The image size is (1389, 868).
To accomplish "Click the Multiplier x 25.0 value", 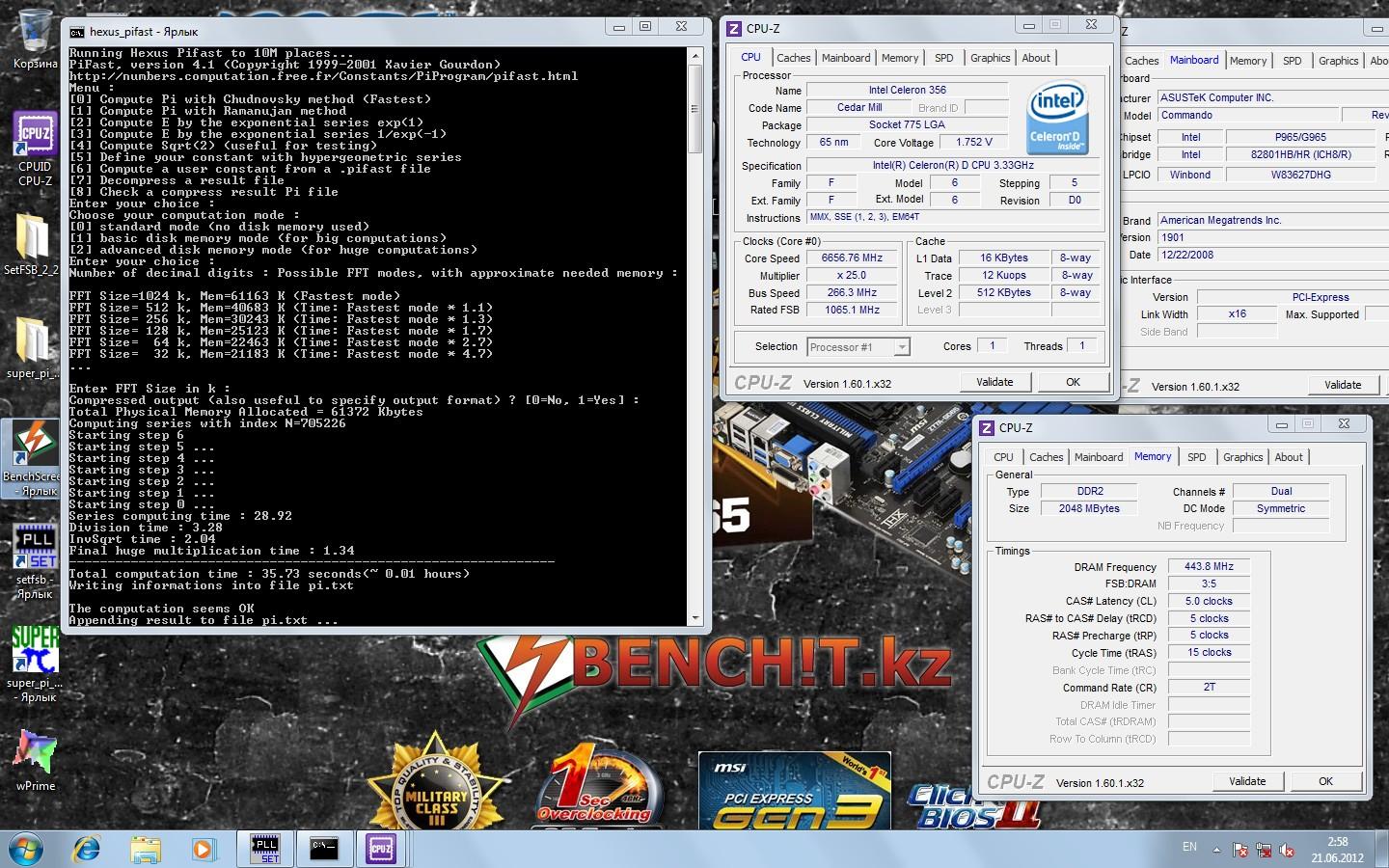I will tap(853, 276).
